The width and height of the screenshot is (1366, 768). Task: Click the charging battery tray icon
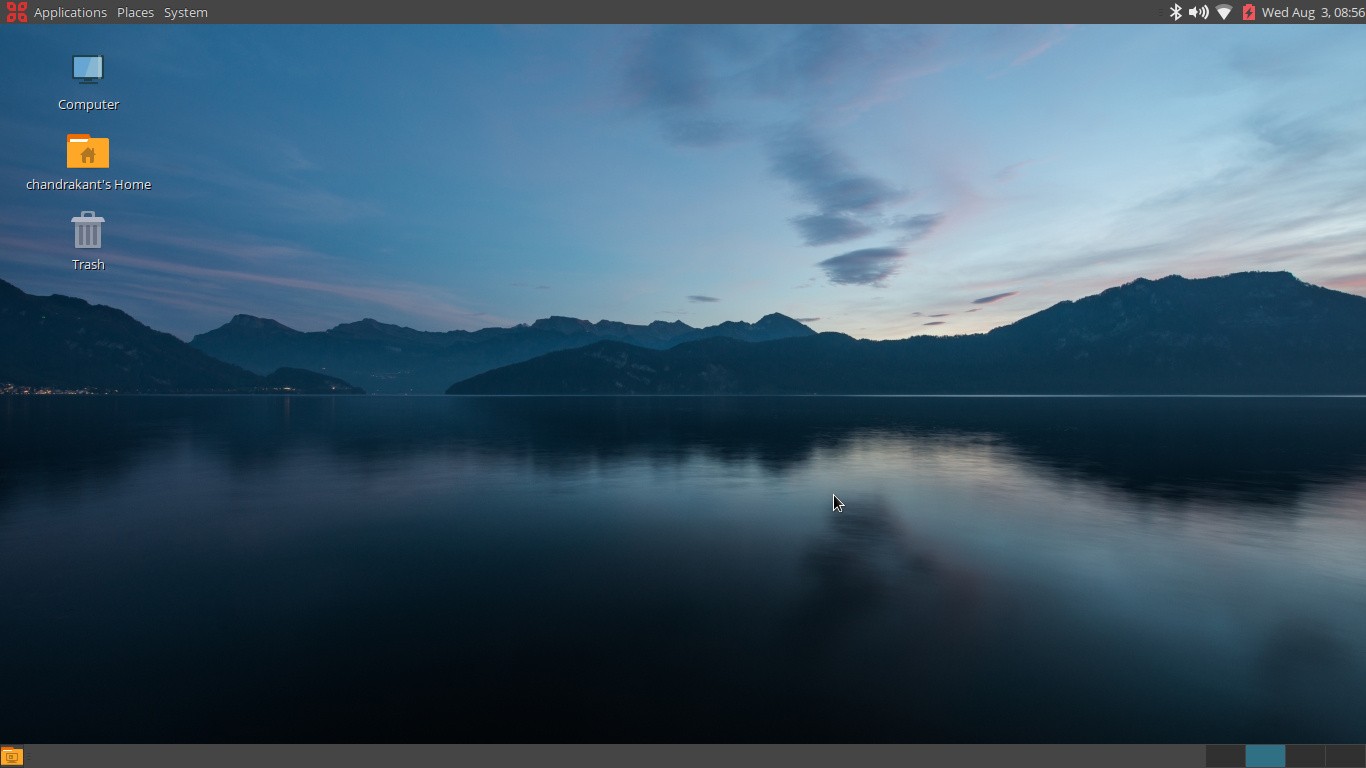pos(1248,12)
